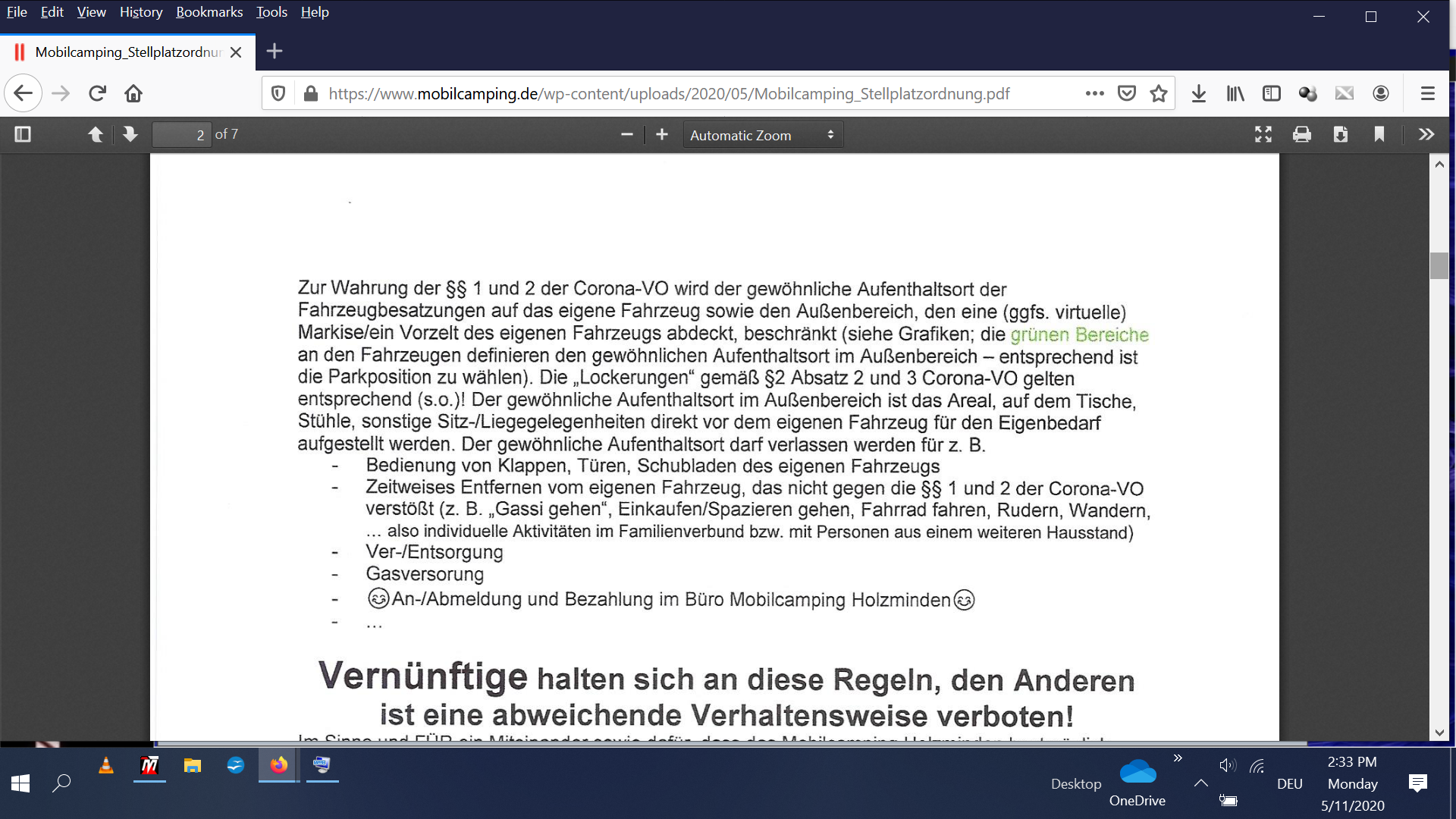Open the Windows notification center

pyautogui.click(x=1417, y=783)
